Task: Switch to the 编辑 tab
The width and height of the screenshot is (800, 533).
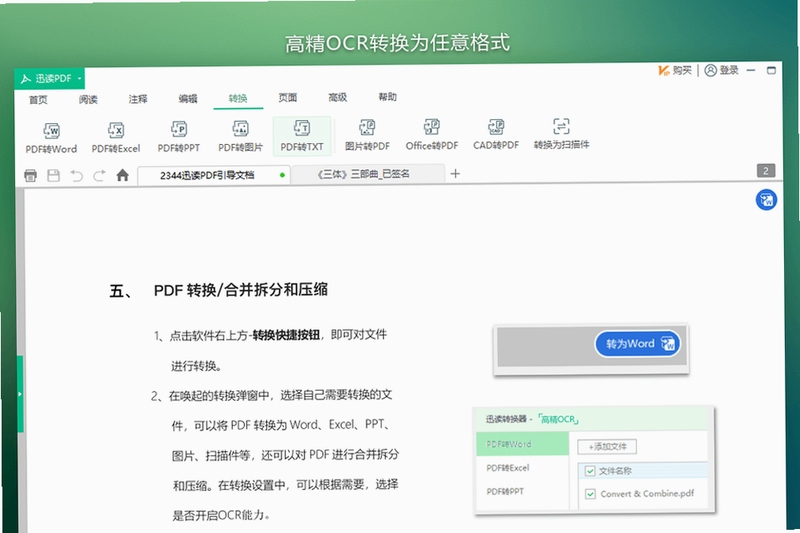Action: pos(188,98)
